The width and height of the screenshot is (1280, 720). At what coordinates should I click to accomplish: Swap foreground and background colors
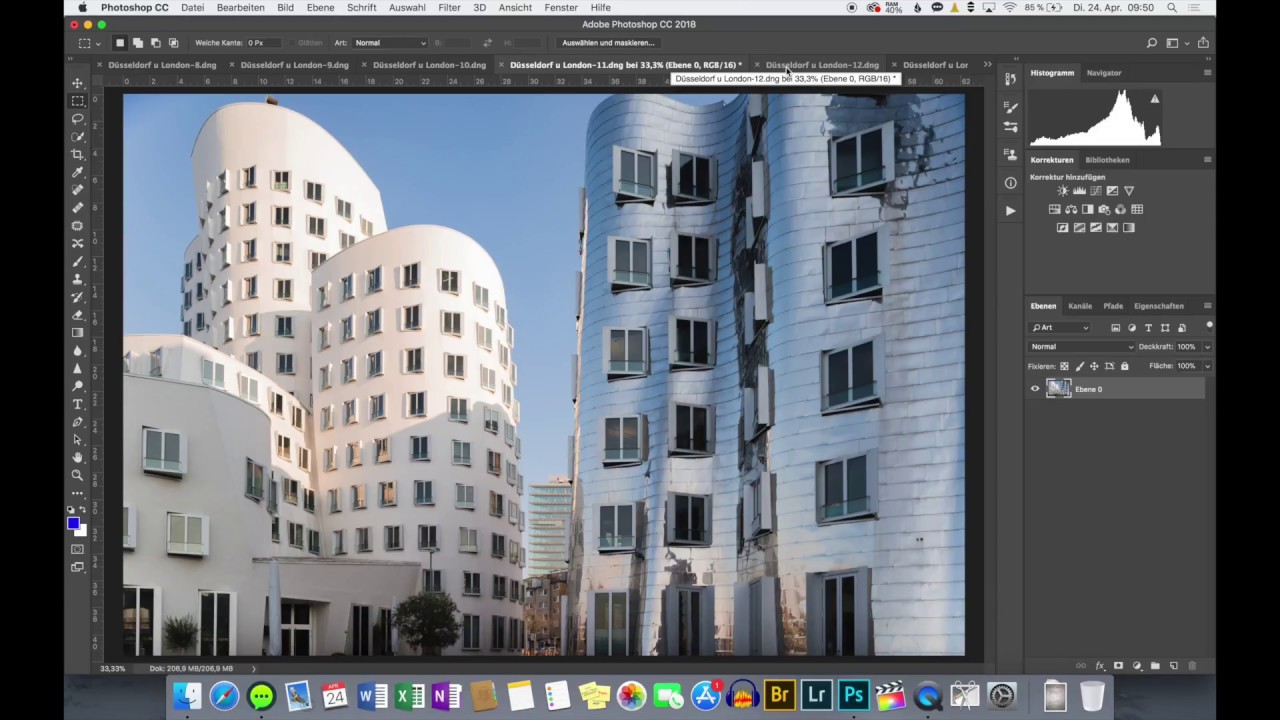tap(83, 510)
